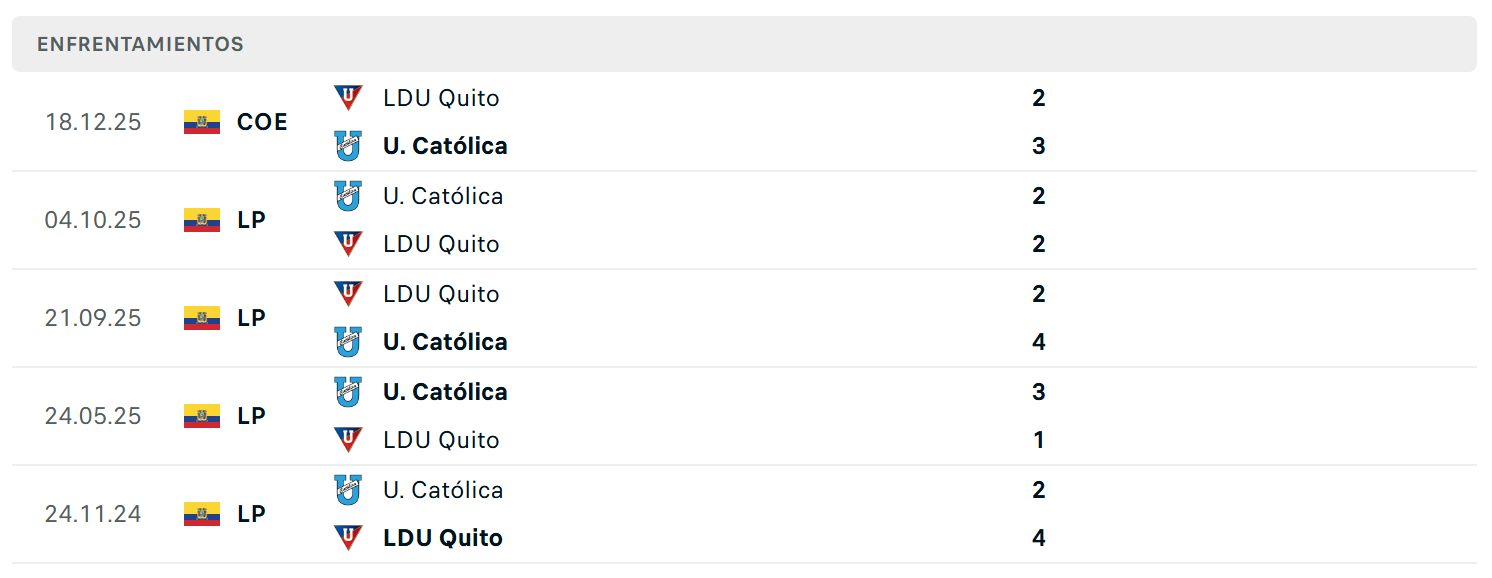
Task: Click U. Católica crest in 24.05.25 match
Action: click(x=348, y=392)
